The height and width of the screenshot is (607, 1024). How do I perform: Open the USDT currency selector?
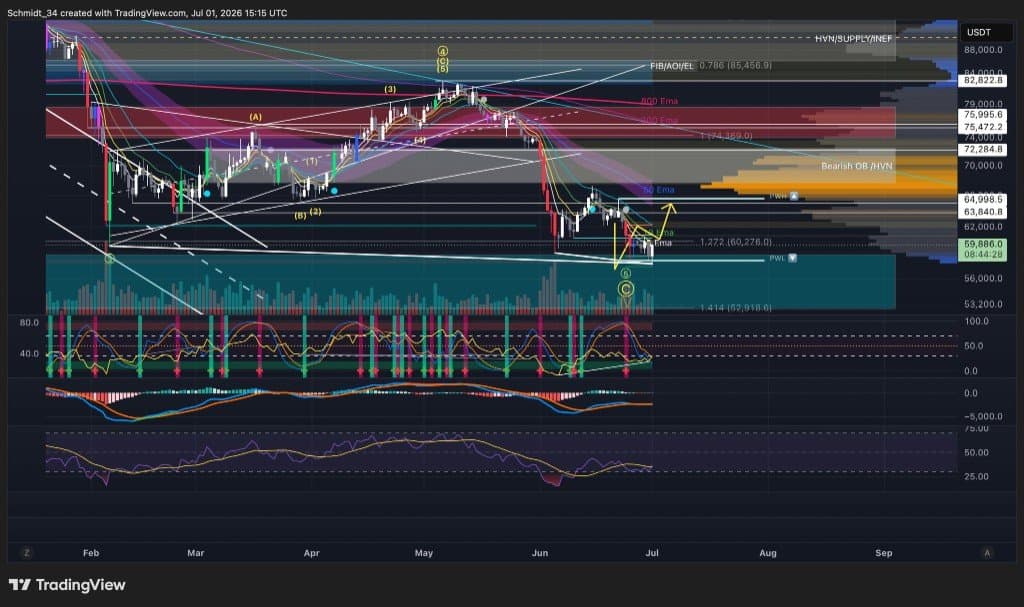985,32
